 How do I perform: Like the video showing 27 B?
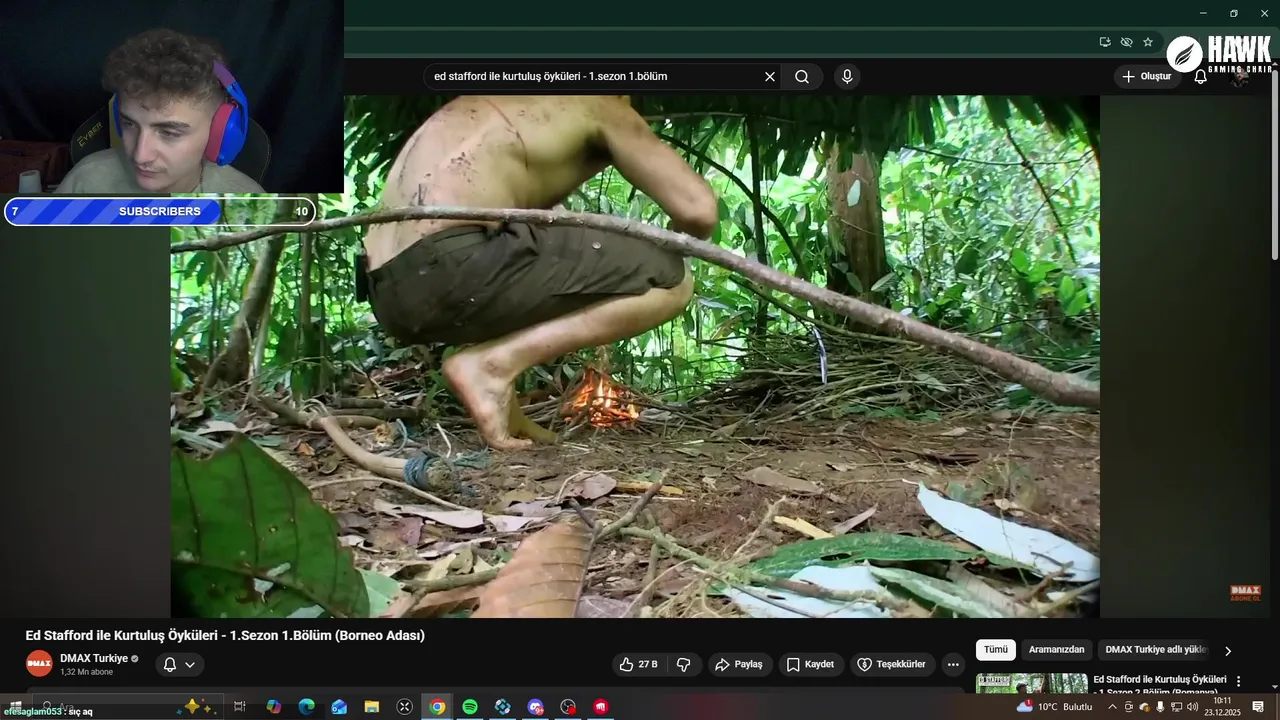(x=639, y=664)
